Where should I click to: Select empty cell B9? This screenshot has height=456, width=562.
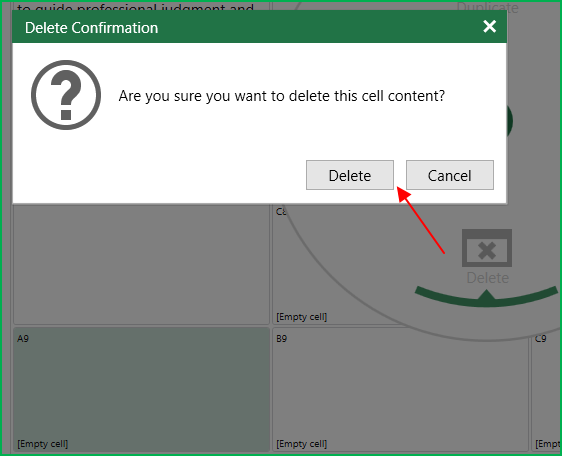click(400, 389)
